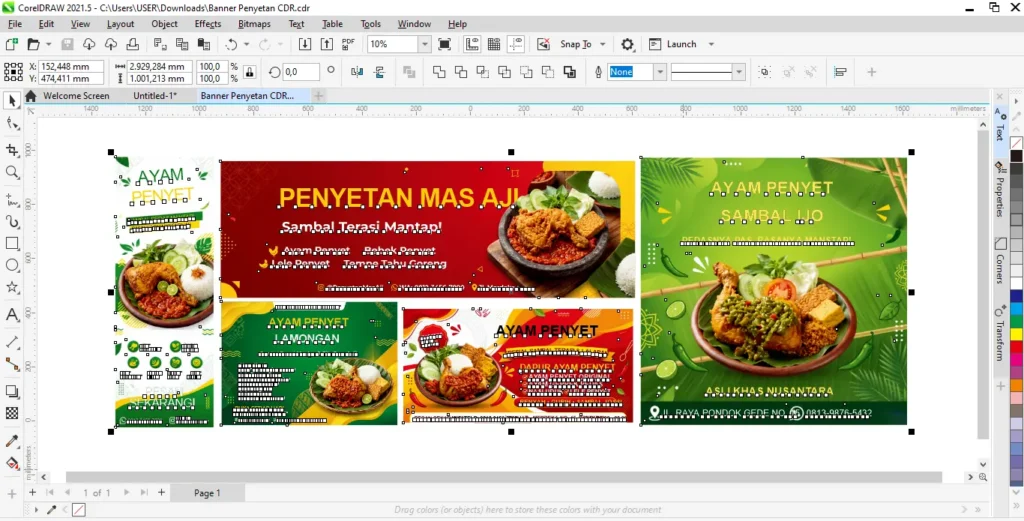Open the Layout menu
This screenshot has height=521, width=1024.
pos(120,24)
